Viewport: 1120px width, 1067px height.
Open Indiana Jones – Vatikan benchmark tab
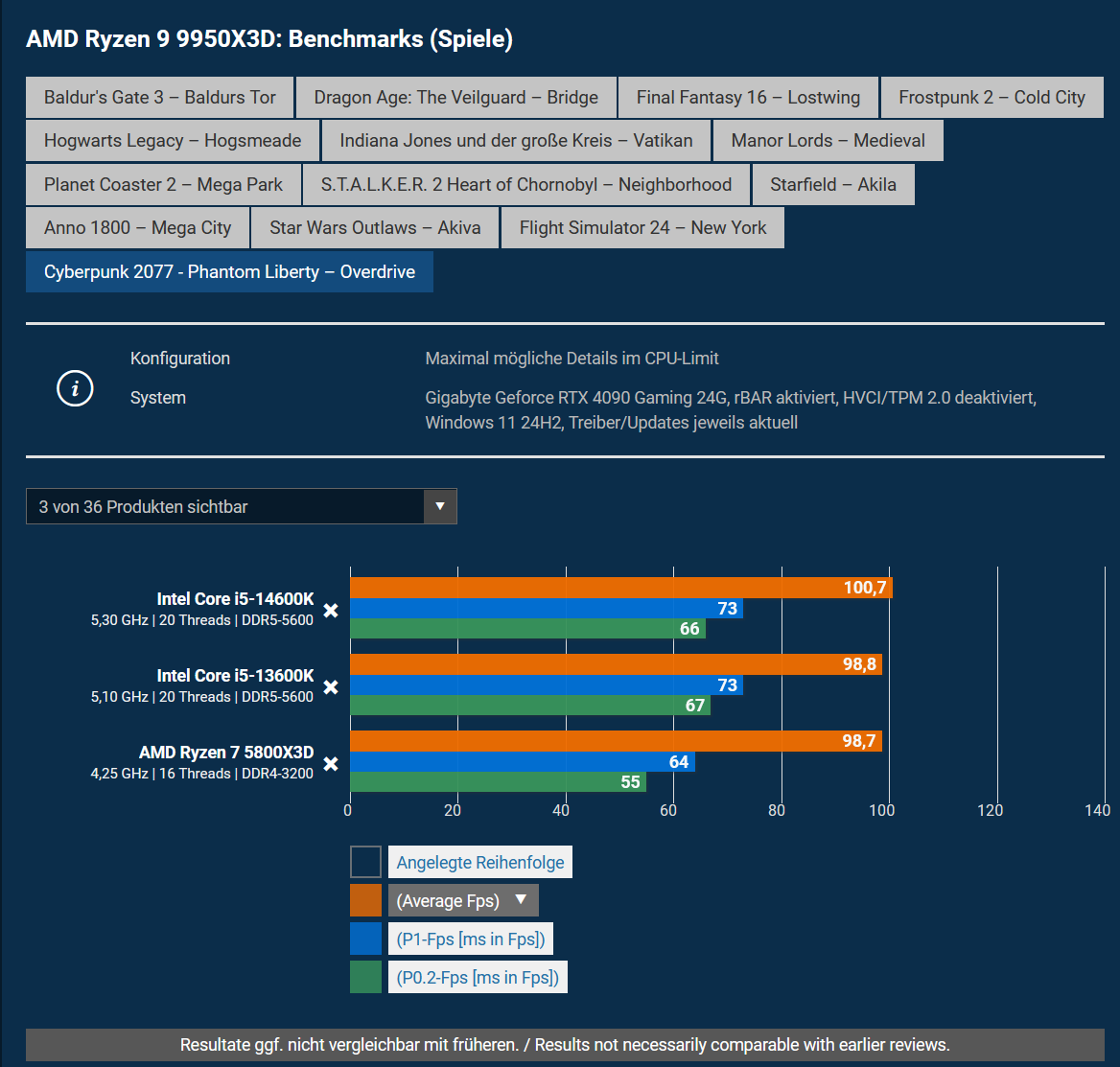[516, 141]
